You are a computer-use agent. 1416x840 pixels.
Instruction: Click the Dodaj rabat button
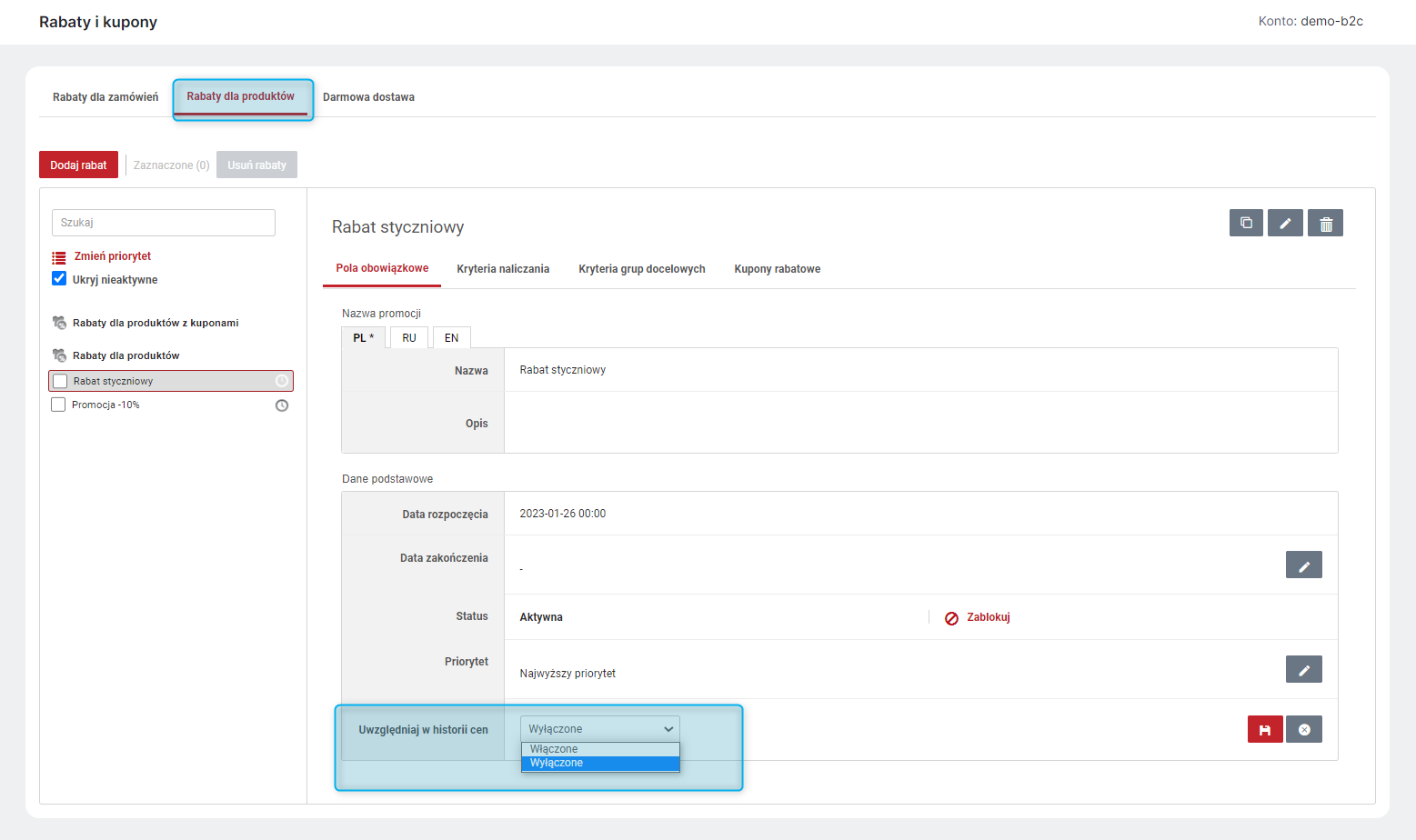coord(78,165)
